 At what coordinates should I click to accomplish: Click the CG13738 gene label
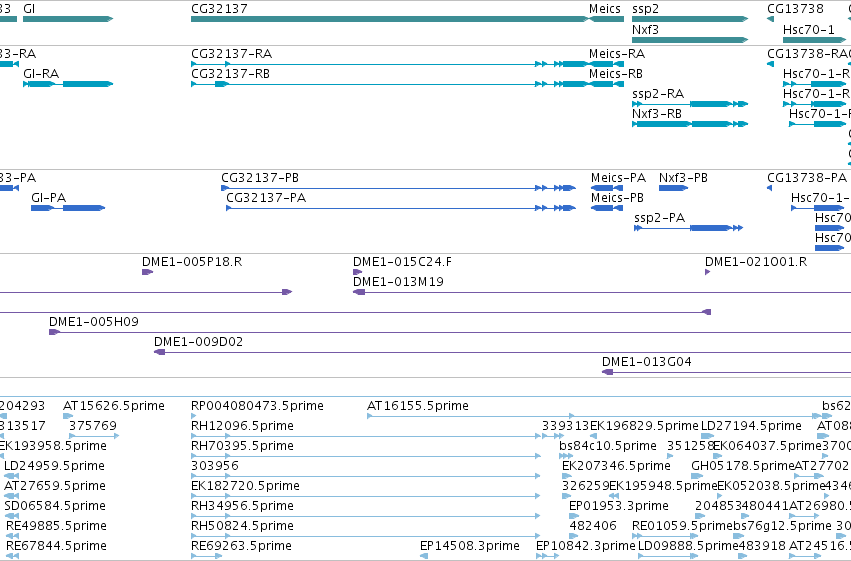(x=795, y=9)
